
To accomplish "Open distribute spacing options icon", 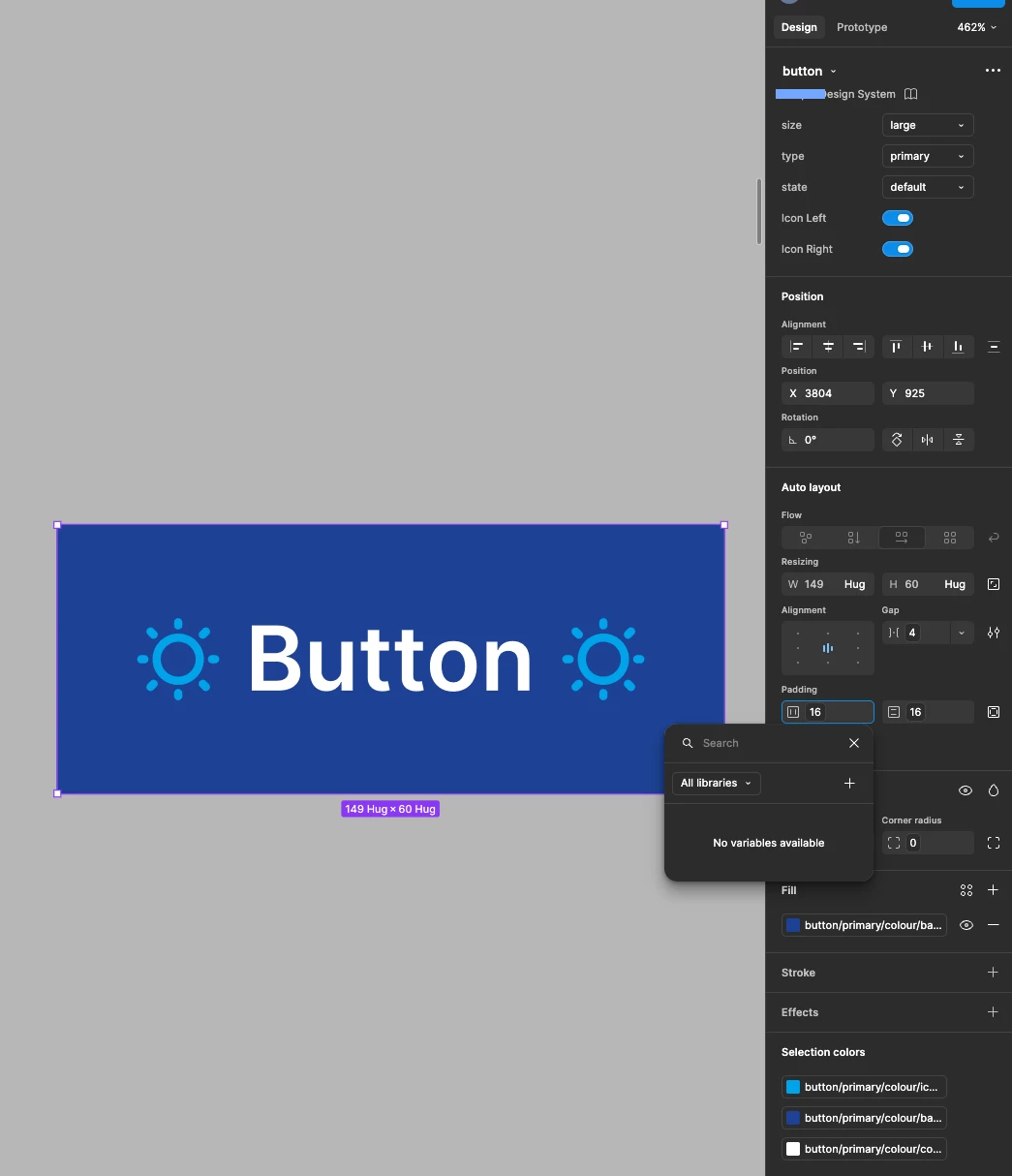I will [x=994, y=347].
